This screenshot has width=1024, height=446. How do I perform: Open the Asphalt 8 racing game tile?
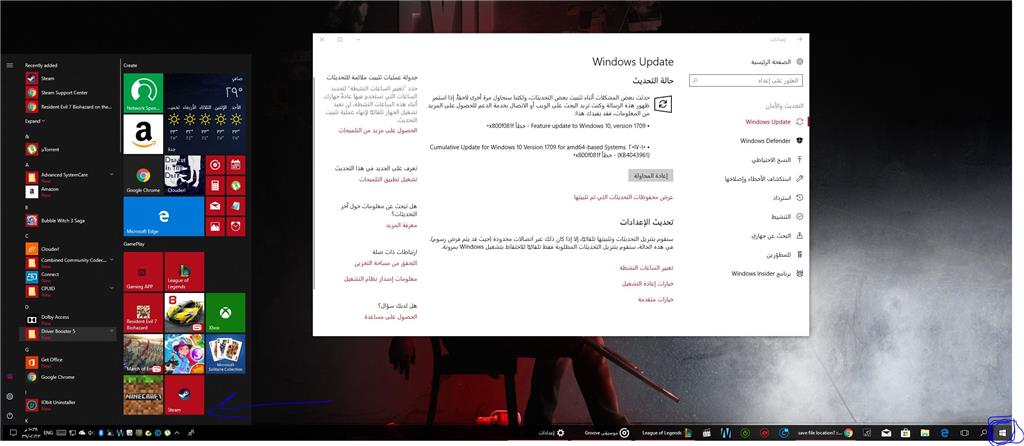click(x=184, y=313)
